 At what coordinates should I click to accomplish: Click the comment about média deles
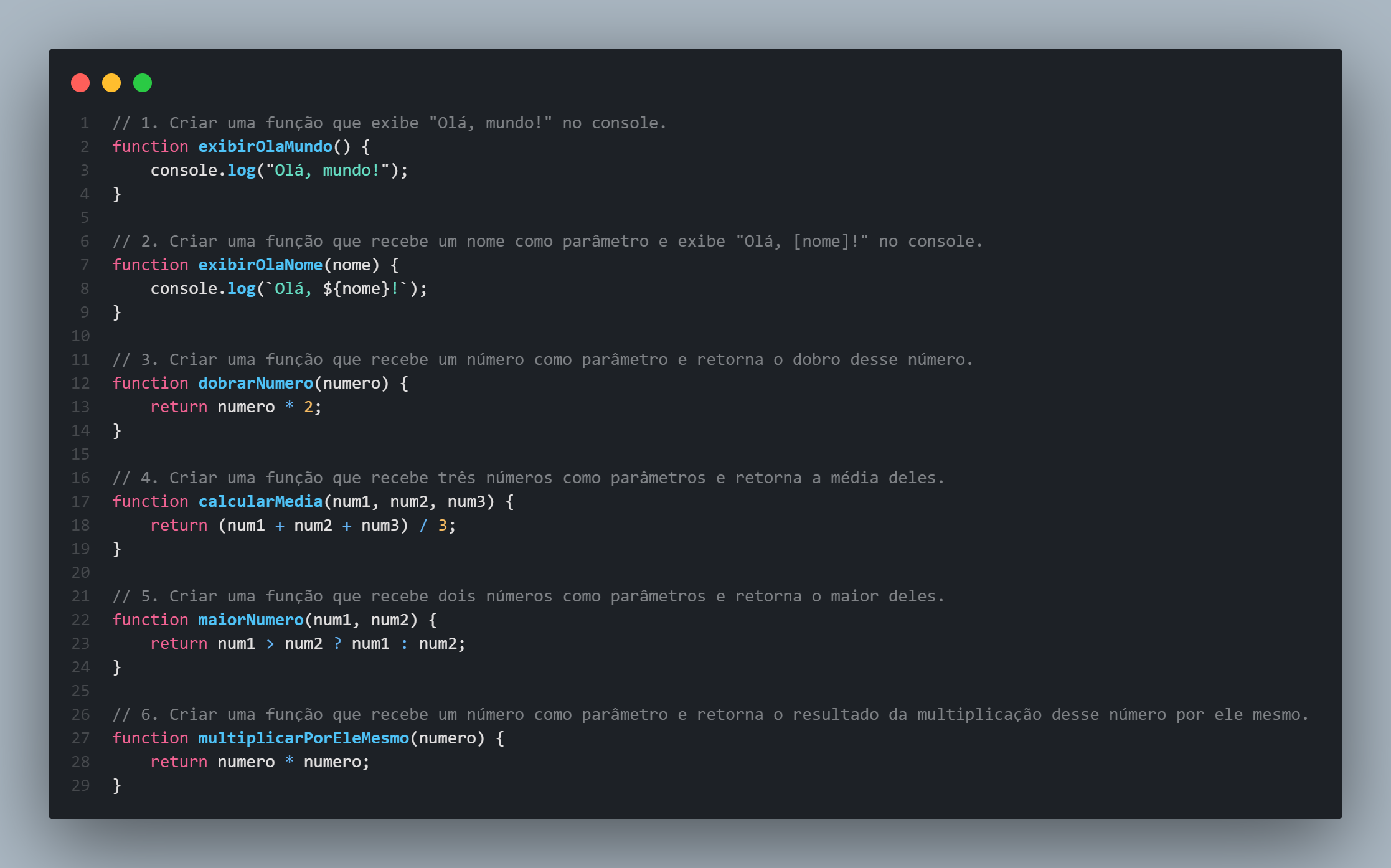click(528, 478)
